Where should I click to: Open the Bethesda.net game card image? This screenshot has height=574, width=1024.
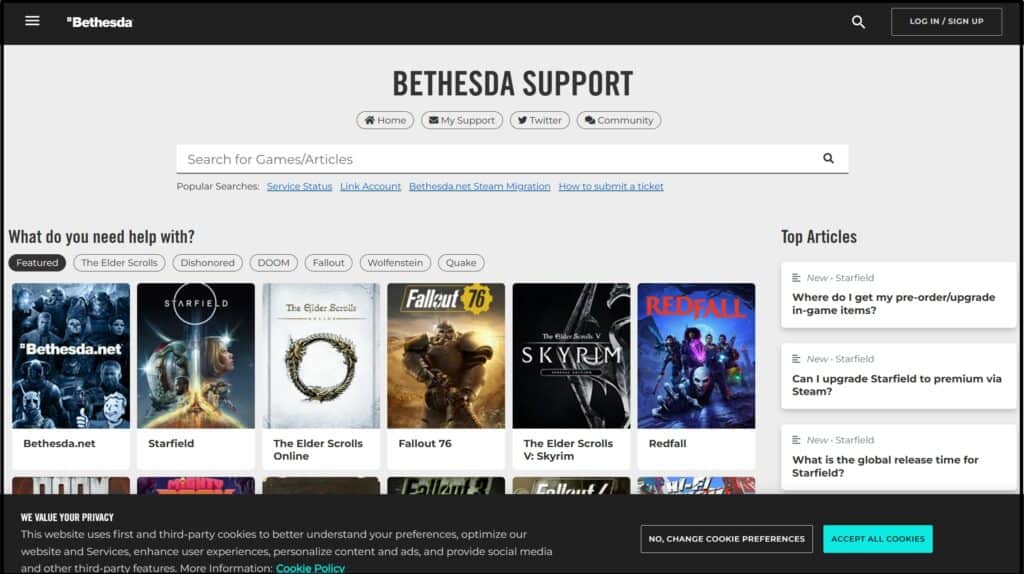pyautogui.click(x=71, y=356)
